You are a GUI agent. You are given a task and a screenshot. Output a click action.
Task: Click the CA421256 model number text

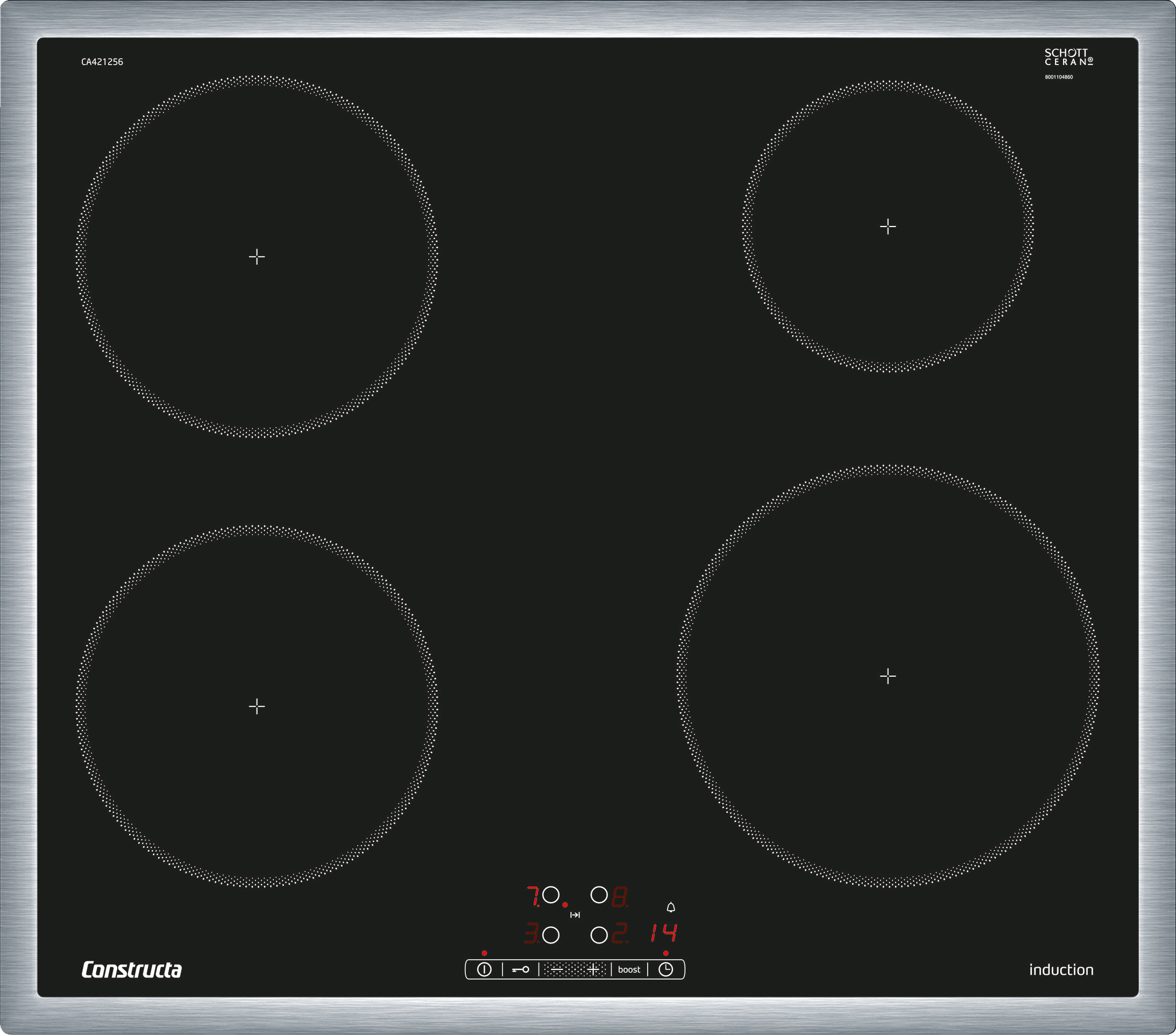pyautogui.click(x=102, y=62)
